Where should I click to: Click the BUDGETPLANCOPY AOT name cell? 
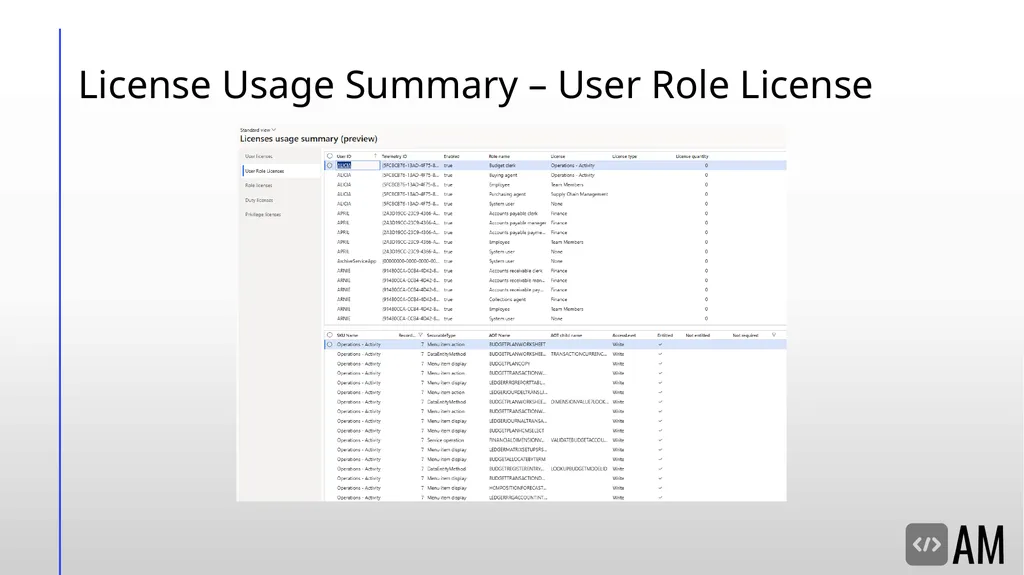click(x=509, y=363)
